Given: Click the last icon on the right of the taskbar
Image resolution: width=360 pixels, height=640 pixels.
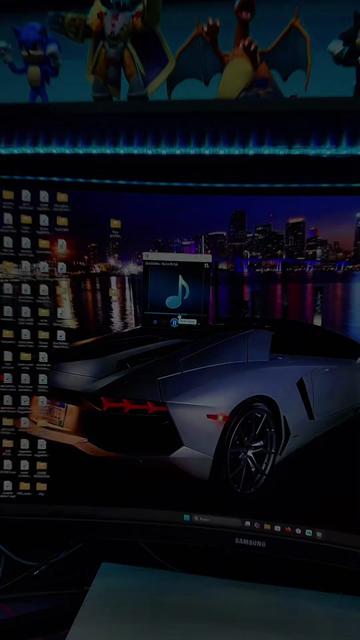Looking at the screenshot, I should tap(319, 534).
